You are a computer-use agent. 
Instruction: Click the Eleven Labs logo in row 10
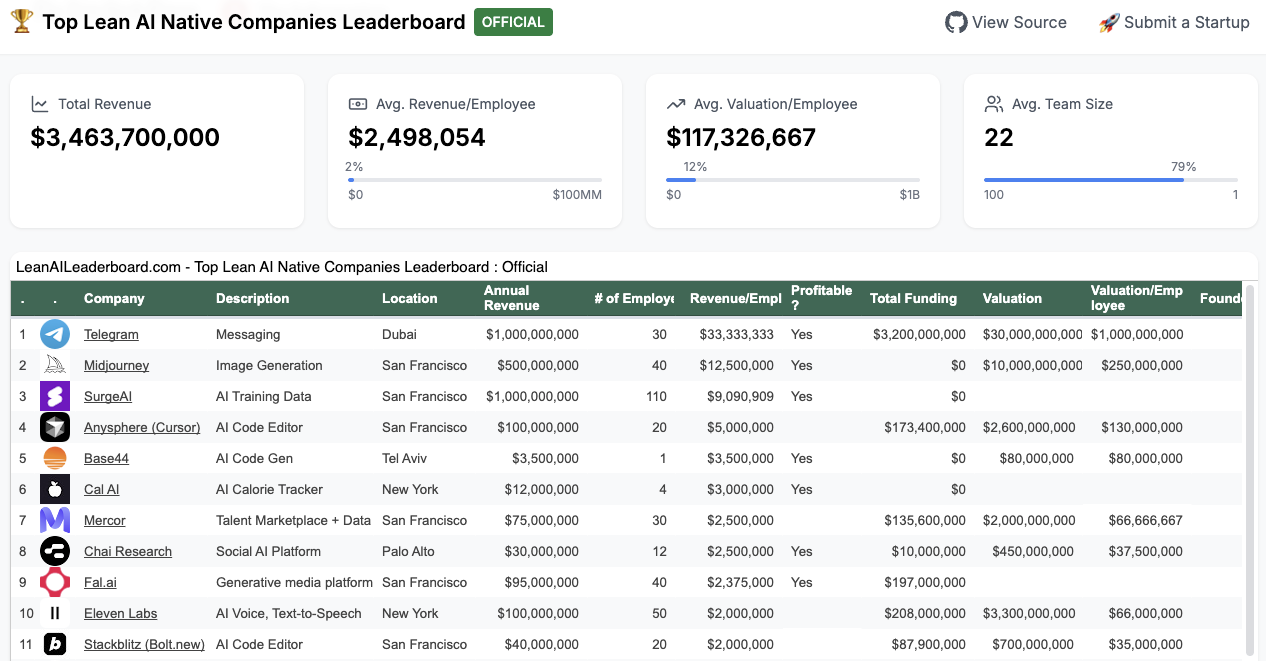55,613
